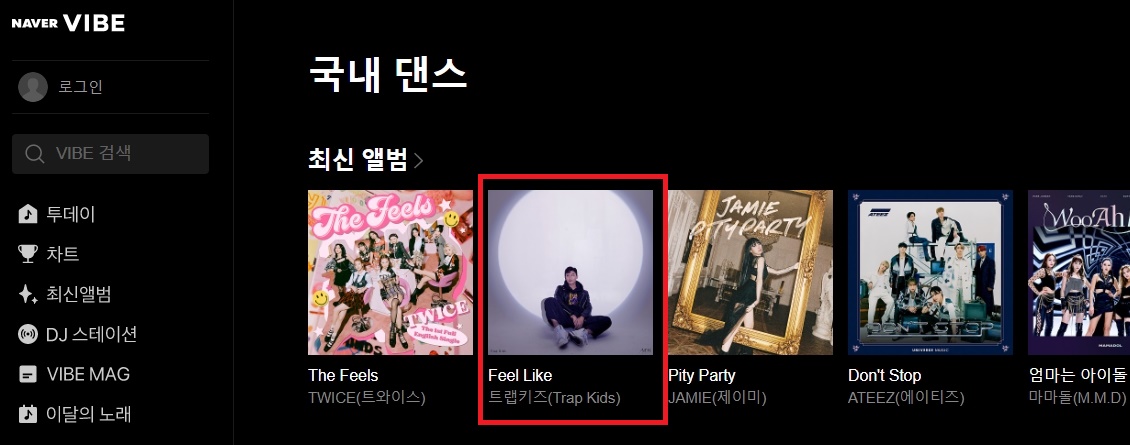Open JAMIE Pity Party album cover
The image size is (1130, 445).
pyautogui.click(x=750, y=273)
